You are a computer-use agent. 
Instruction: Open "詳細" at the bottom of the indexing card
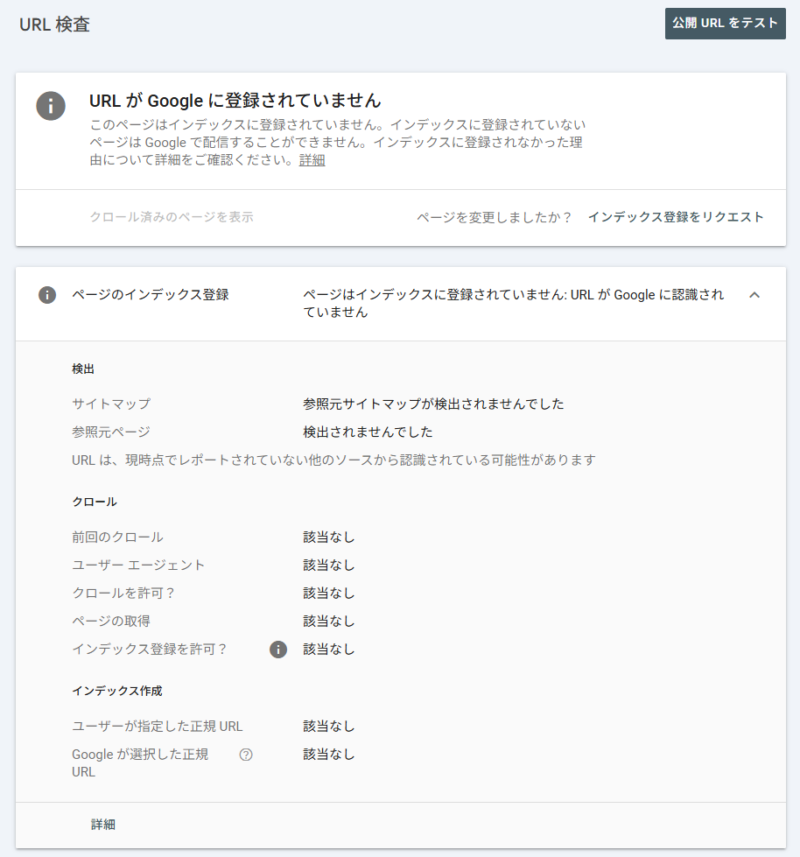103,825
